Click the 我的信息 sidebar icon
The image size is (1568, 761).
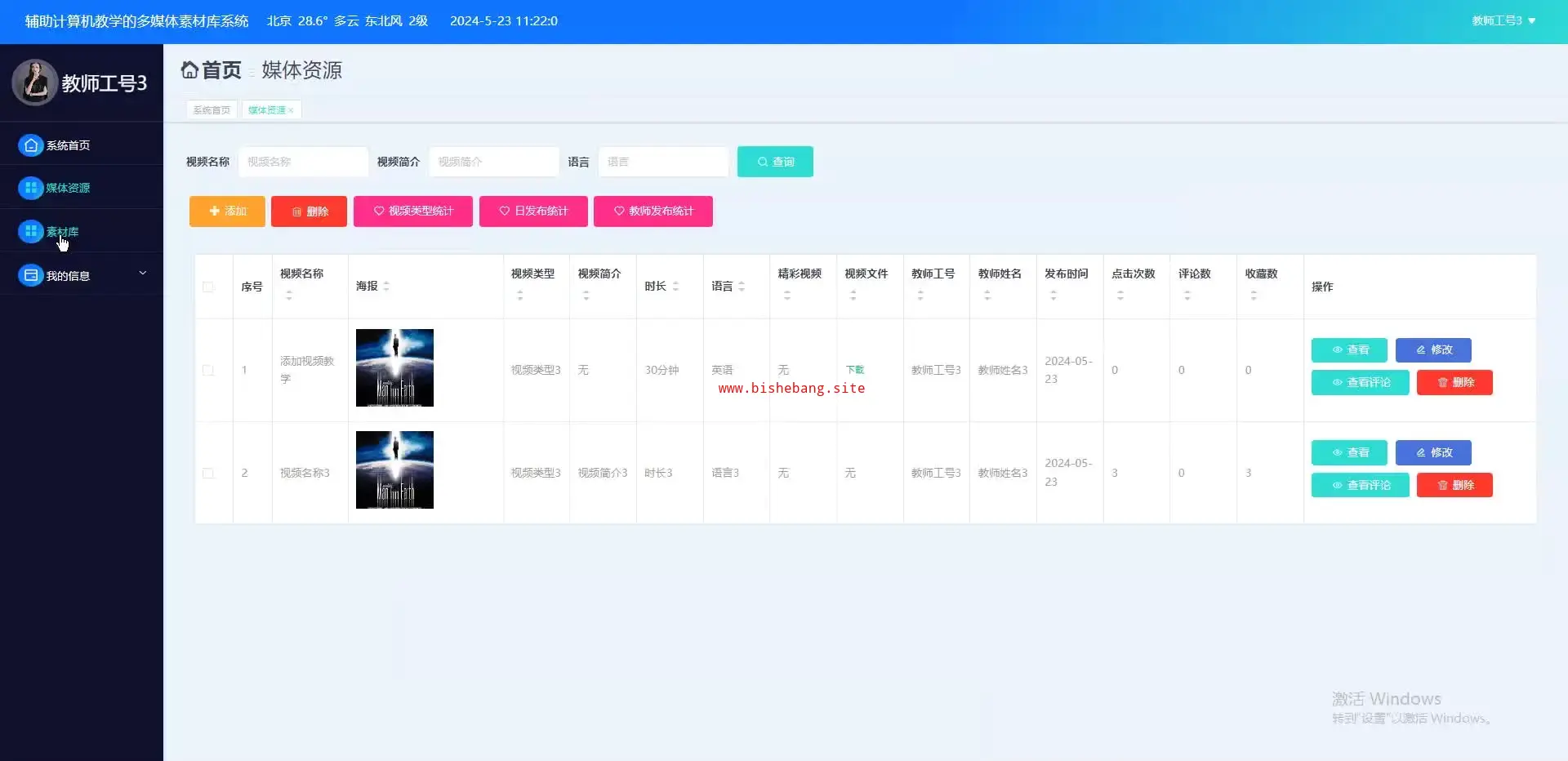click(x=31, y=276)
